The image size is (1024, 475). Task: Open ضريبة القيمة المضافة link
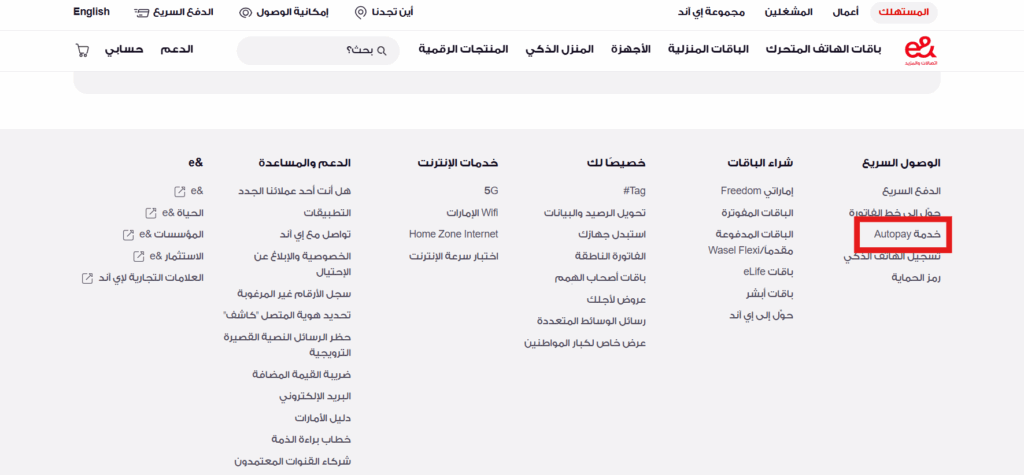(302, 374)
